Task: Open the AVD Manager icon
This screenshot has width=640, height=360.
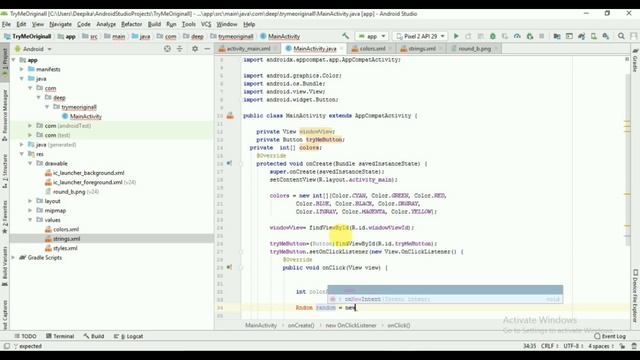Action: pos(594,36)
